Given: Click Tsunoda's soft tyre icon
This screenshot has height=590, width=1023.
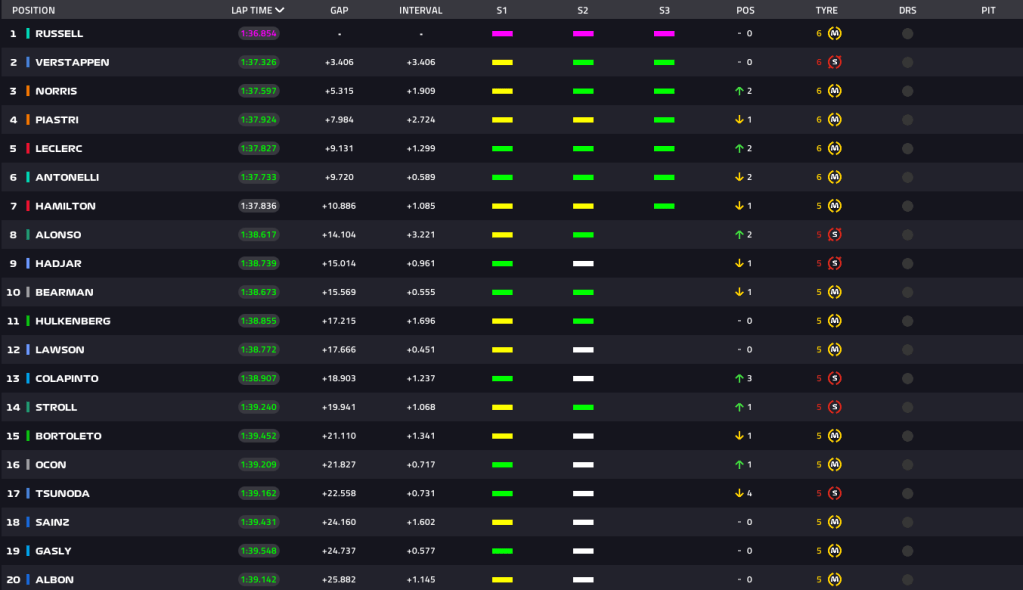Looking at the screenshot, I should click(x=834, y=493).
